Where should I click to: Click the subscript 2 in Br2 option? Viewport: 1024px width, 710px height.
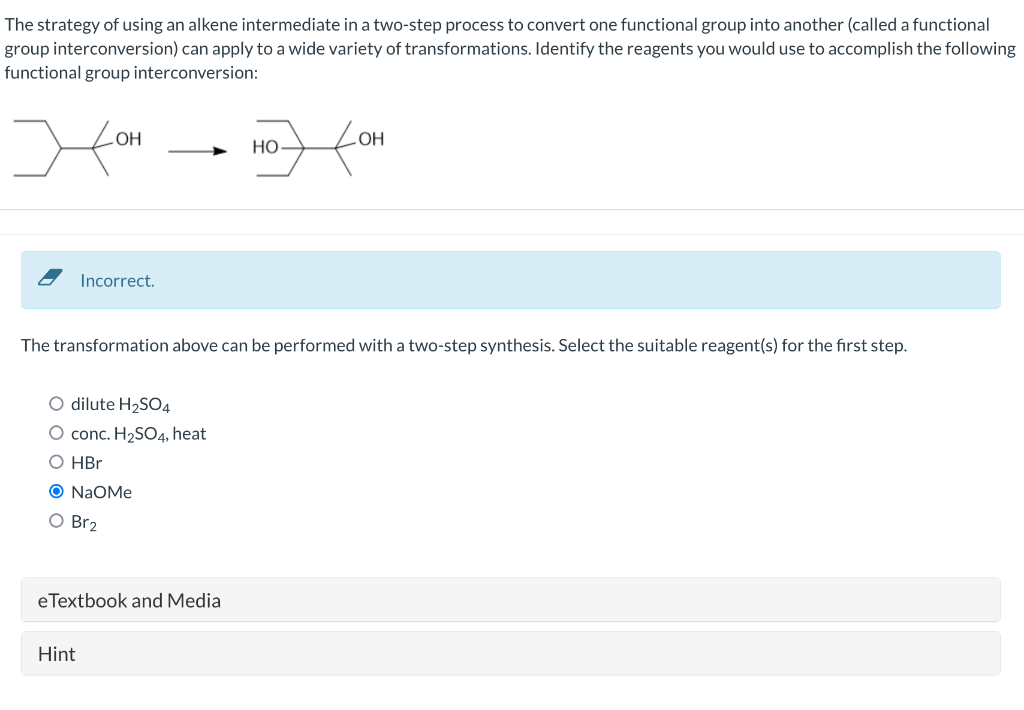[x=91, y=525]
